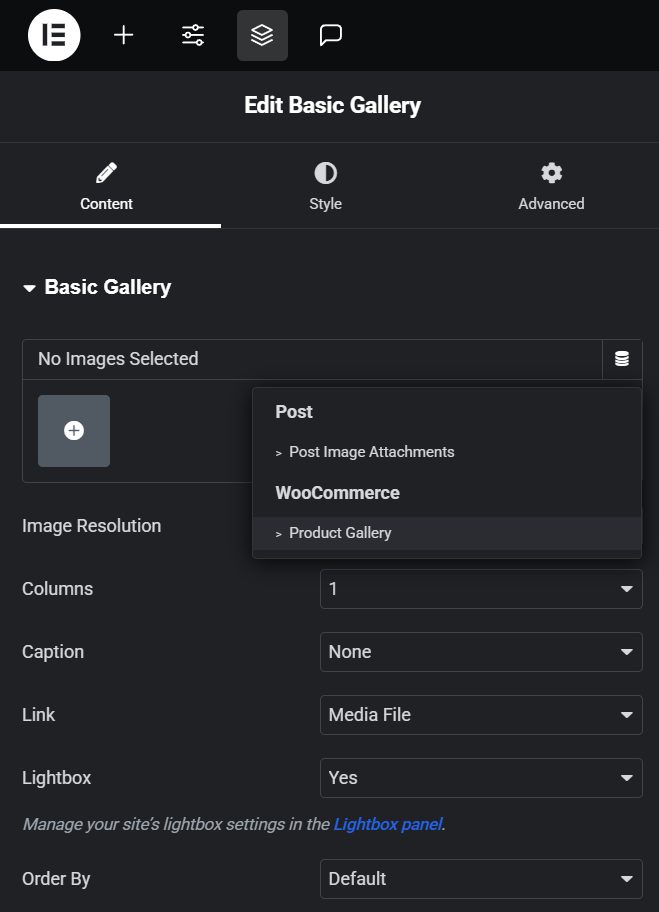Open the Notes speech bubble icon
Viewport: 659px width, 912px height.
coord(331,35)
